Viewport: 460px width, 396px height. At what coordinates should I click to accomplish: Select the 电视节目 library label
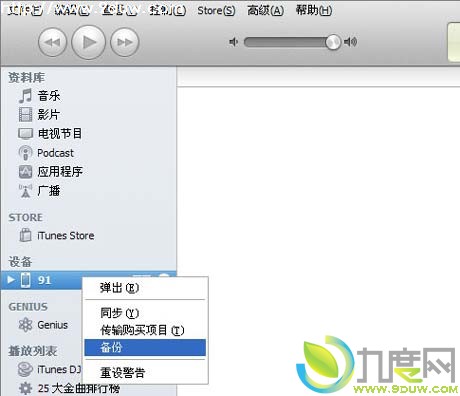pos(60,134)
